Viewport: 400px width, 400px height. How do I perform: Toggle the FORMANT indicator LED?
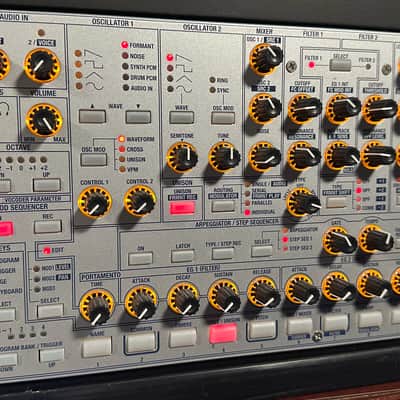pos(125,45)
